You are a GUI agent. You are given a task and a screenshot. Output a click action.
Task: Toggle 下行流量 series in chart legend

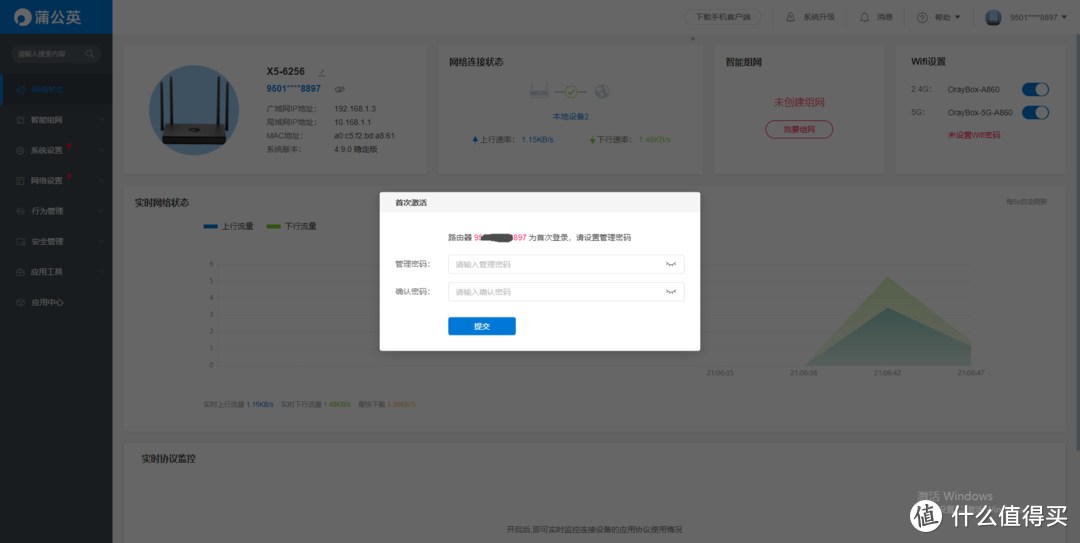[x=291, y=226]
